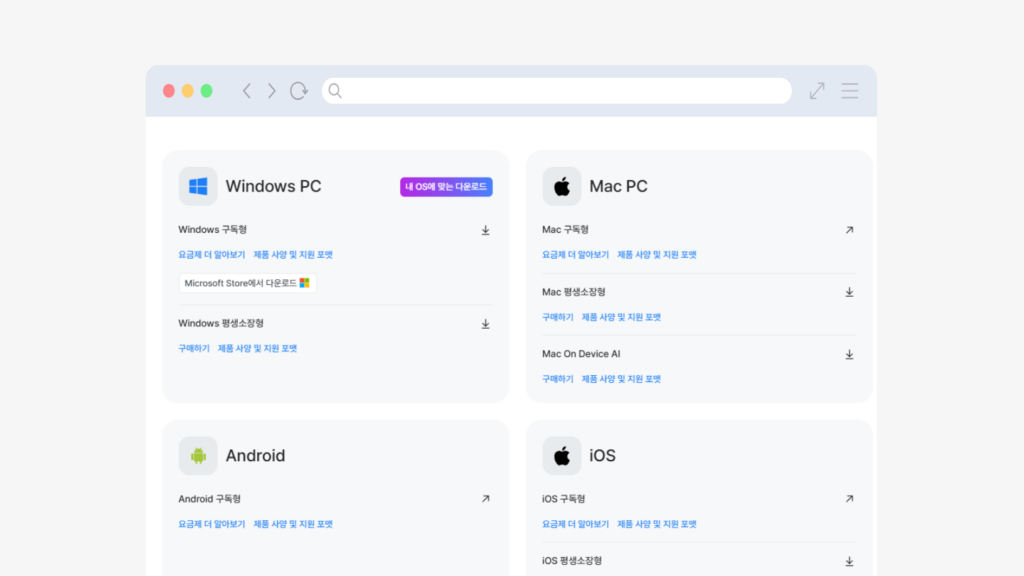The width and height of the screenshot is (1024, 576).
Task: Focus the browser address bar
Action: tap(556, 91)
